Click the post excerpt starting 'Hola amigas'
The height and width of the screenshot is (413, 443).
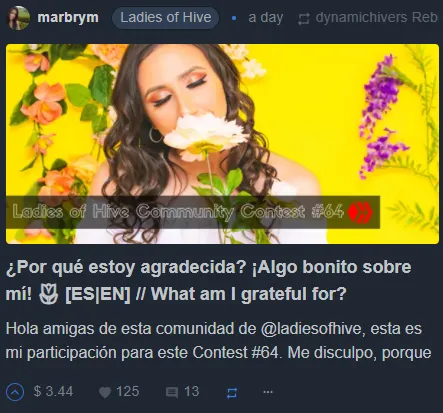(x=218, y=341)
